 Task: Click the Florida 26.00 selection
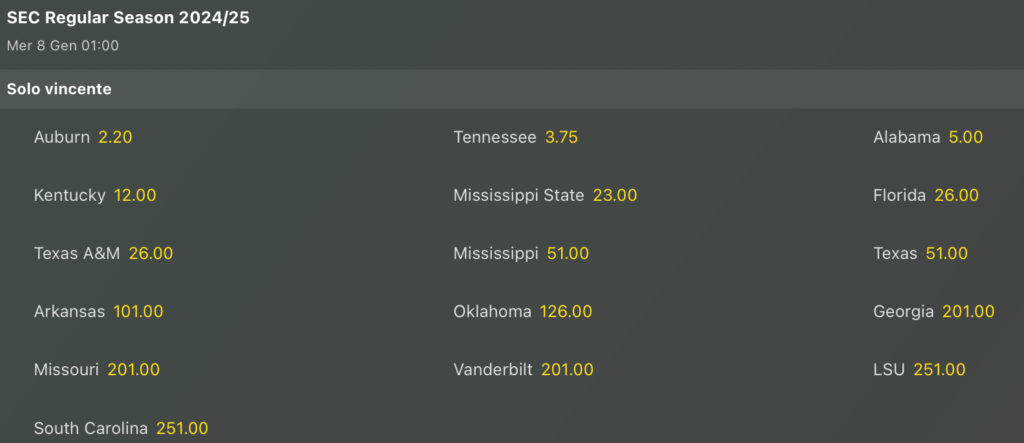click(x=956, y=195)
